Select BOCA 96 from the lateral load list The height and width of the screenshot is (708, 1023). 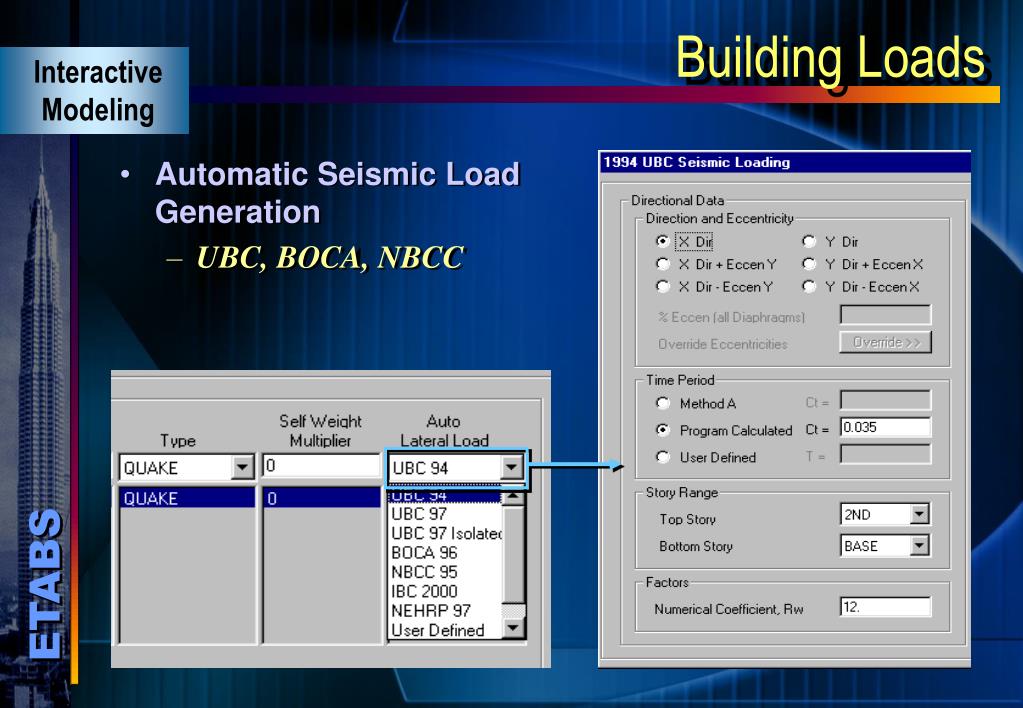pos(424,553)
